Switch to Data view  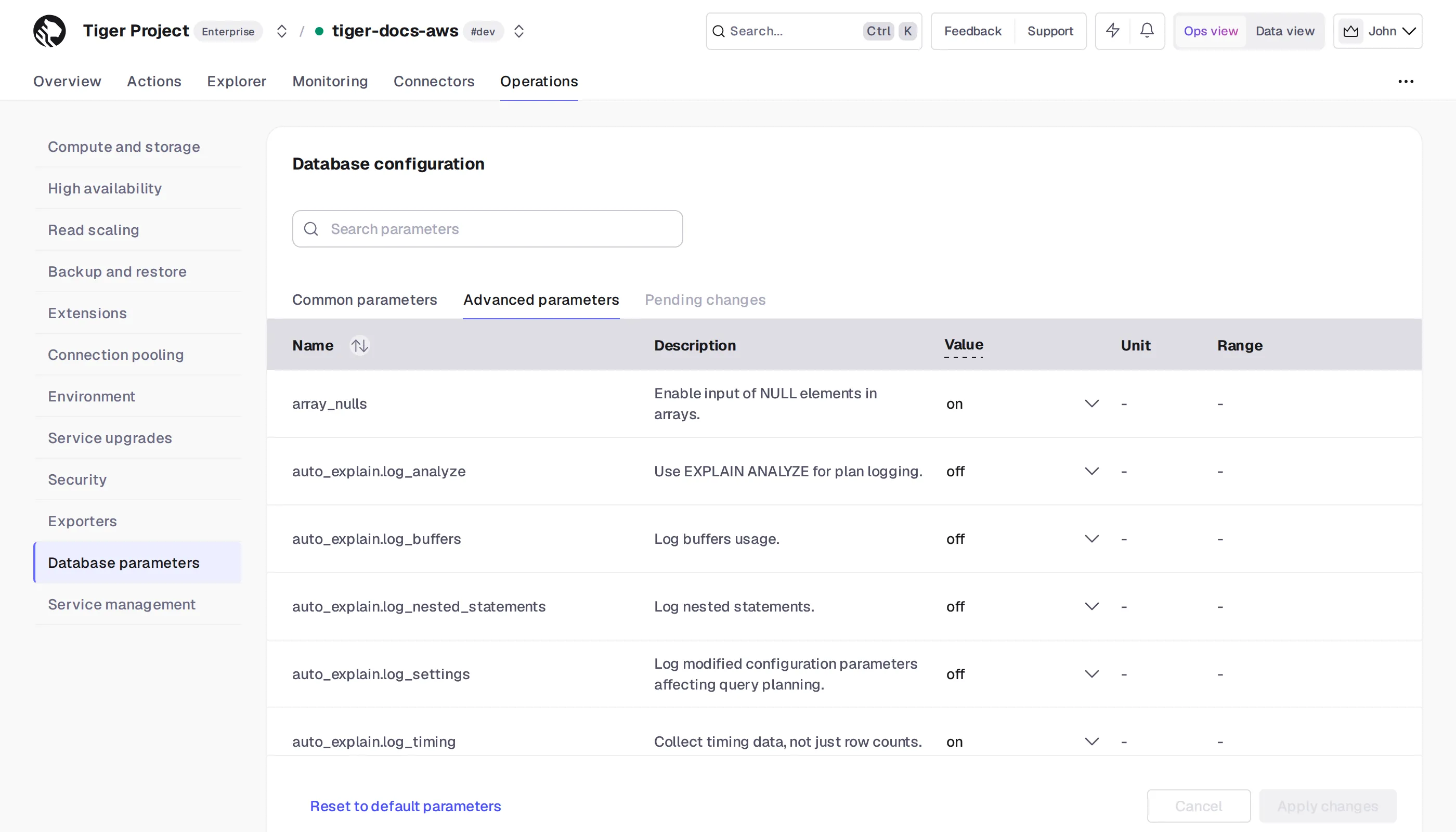coord(1284,31)
